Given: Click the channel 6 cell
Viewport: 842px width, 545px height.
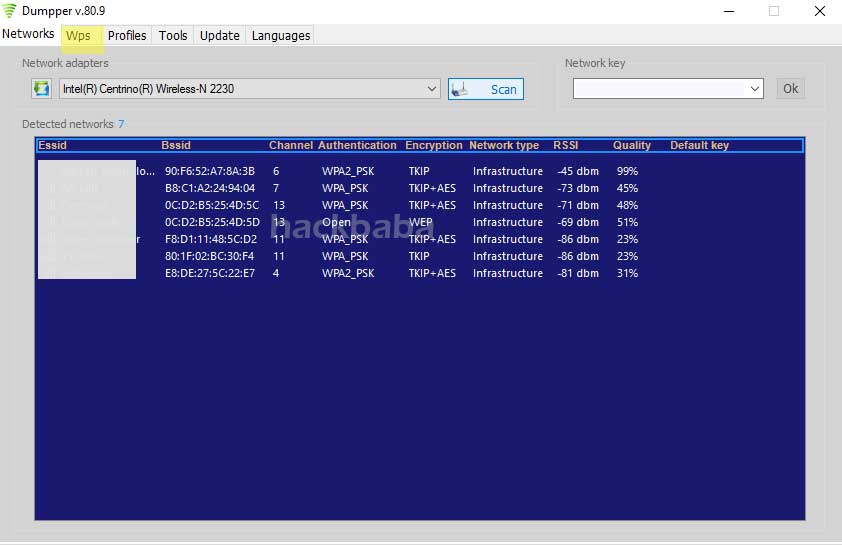Looking at the screenshot, I should pyautogui.click(x=276, y=171).
